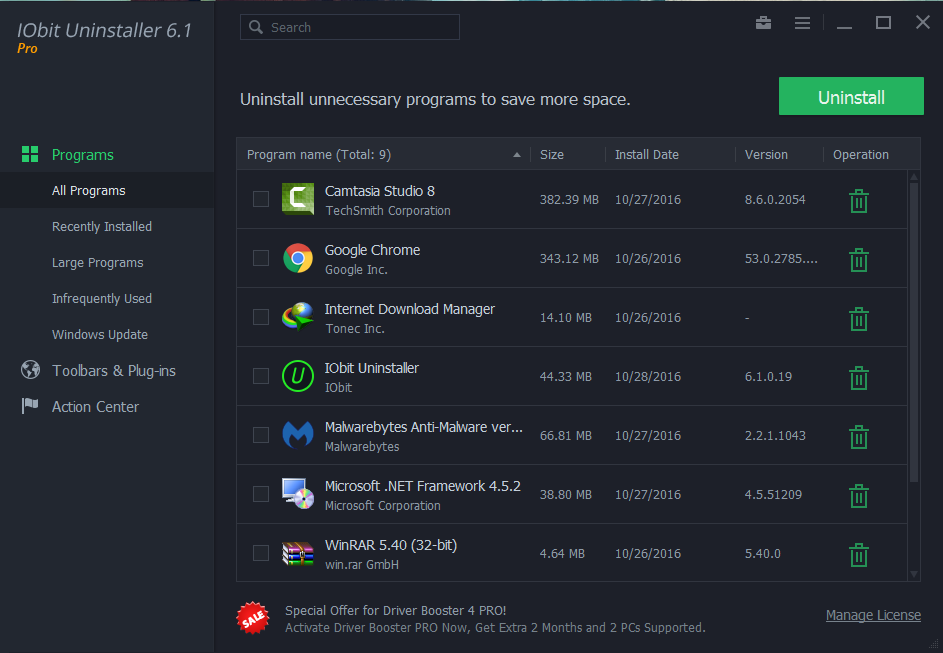Open Windows Update section
The image size is (943, 653).
point(100,335)
